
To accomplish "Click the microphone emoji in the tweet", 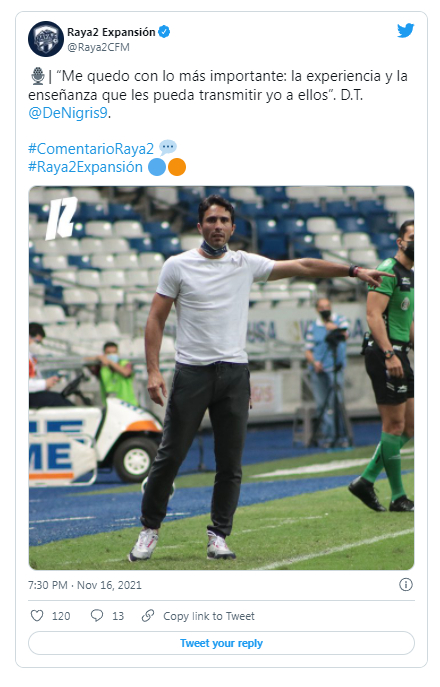I will tap(38, 76).
